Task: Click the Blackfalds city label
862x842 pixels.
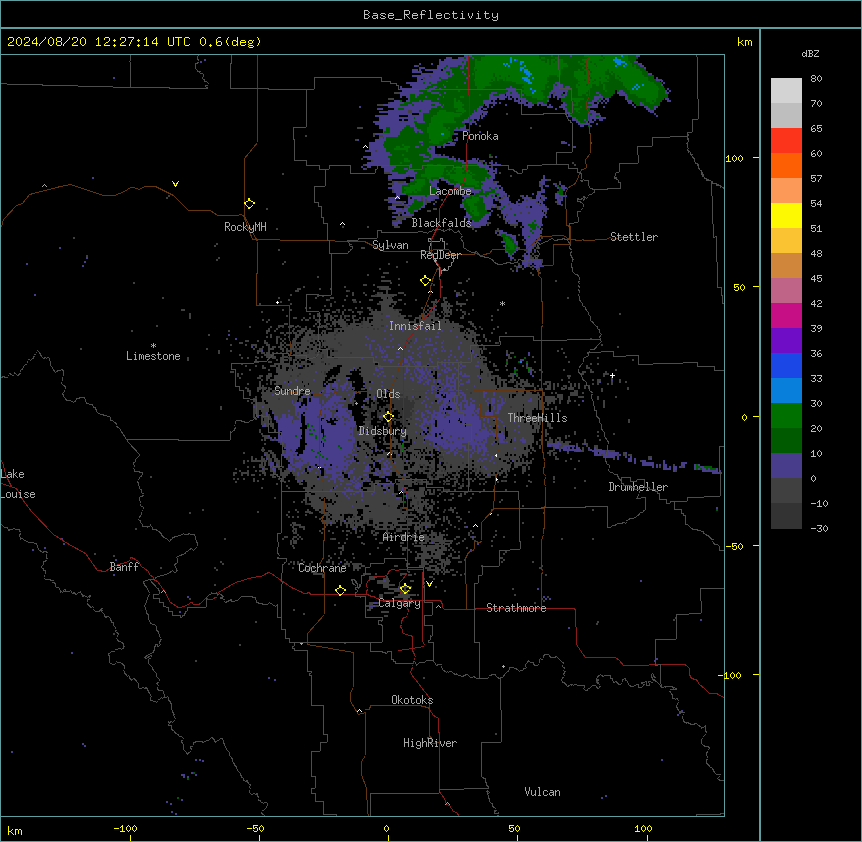Action: (441, 223)
